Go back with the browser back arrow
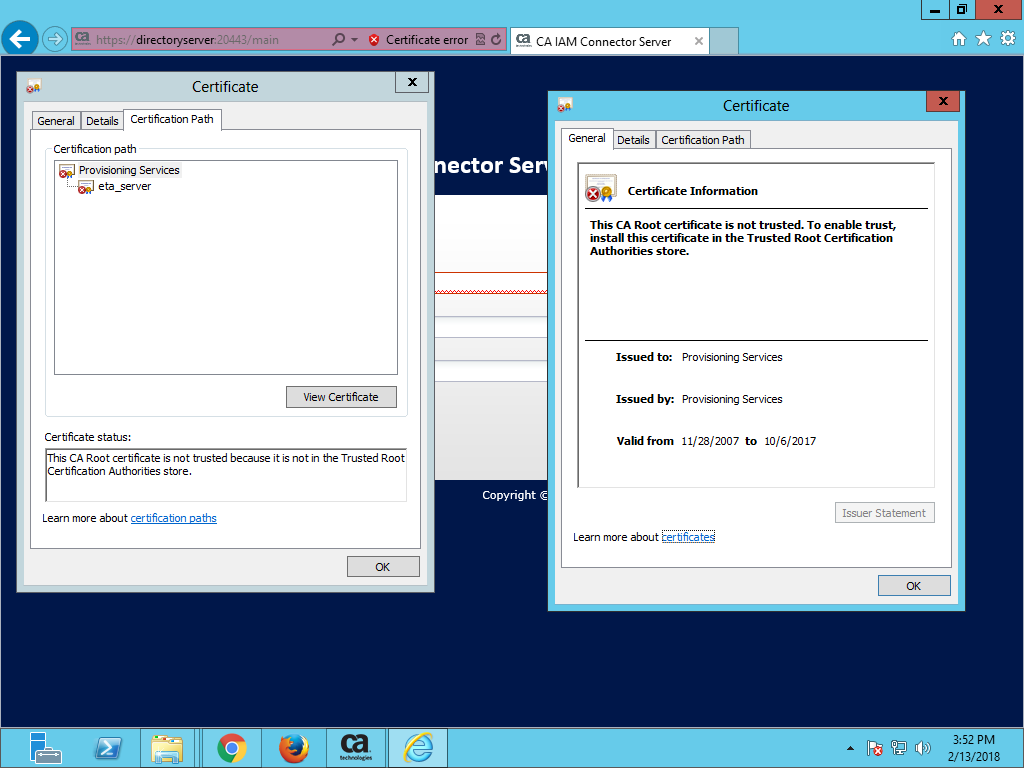The height and width of the screenshot is (768, 1024). point(20,39)
